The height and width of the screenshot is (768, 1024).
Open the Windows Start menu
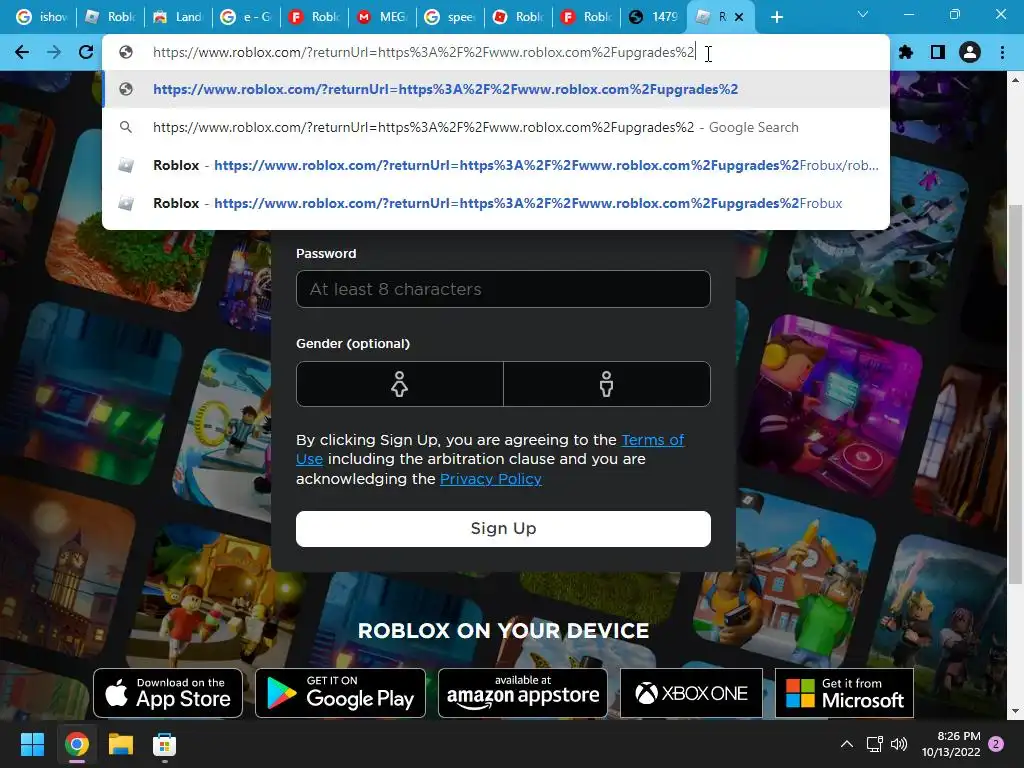click(x=32, y=744)
